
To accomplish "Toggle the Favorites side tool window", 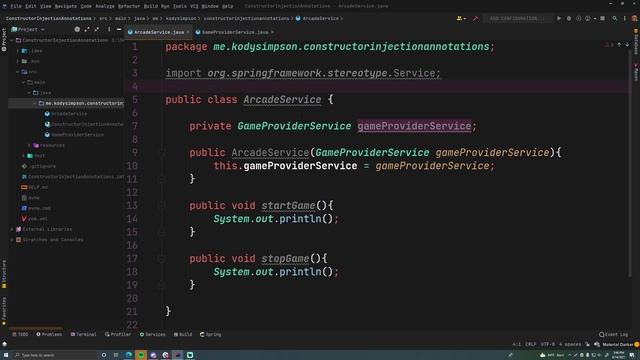I will 4,311.
